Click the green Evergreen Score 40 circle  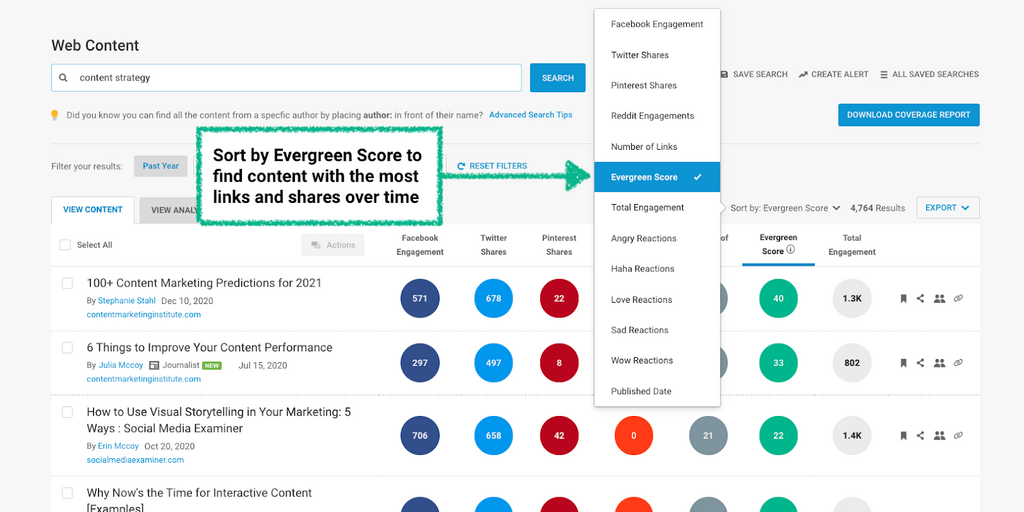(x=778, y=298)
